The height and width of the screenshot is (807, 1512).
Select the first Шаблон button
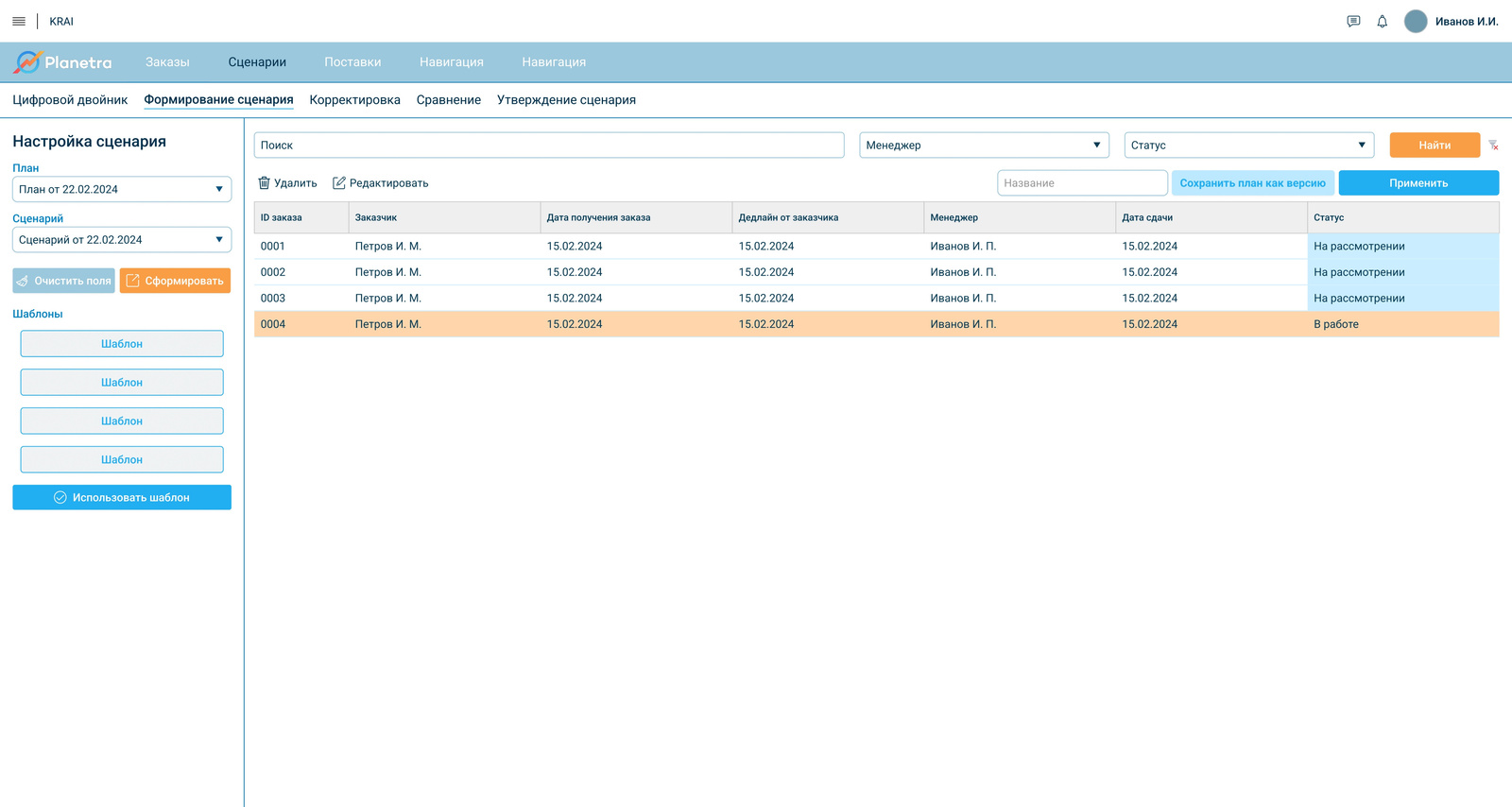(x=122, y=344)
